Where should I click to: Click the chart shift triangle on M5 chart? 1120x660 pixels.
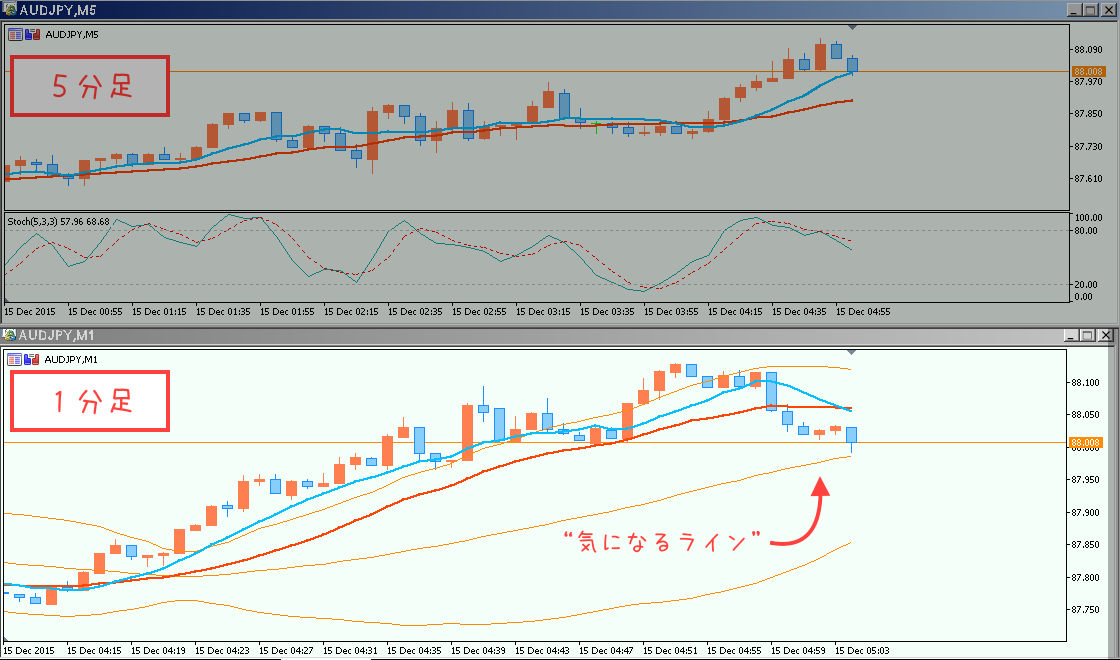851,27
